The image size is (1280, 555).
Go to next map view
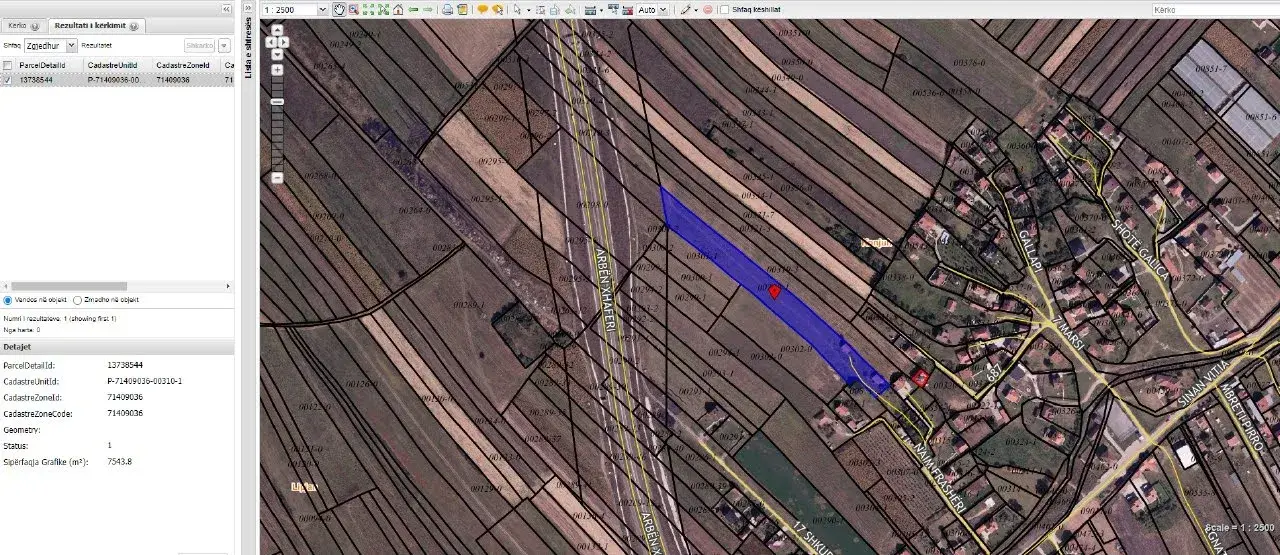tap(427, 9)
